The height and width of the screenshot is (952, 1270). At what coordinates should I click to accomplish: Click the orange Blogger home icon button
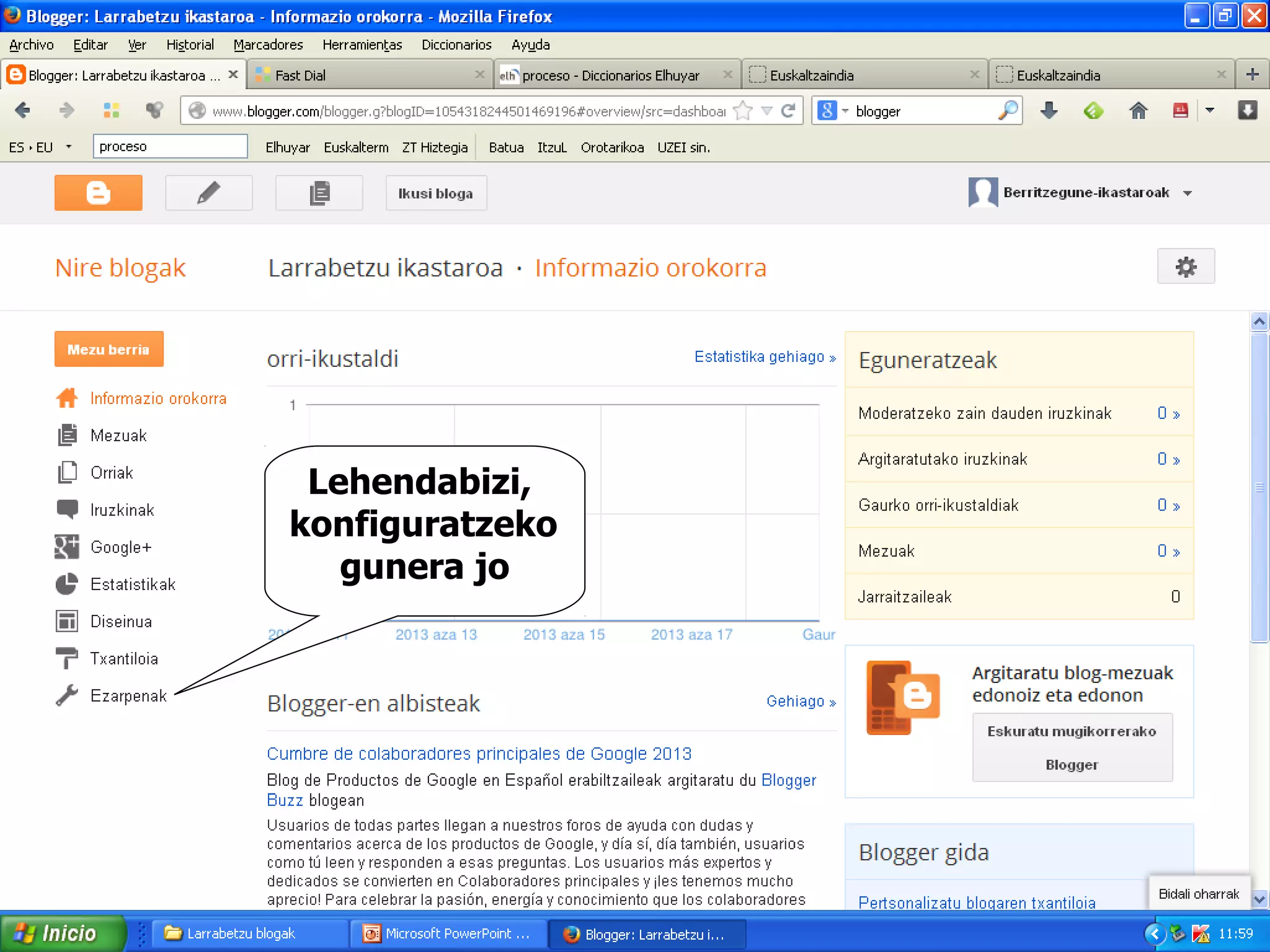point(98,193)
